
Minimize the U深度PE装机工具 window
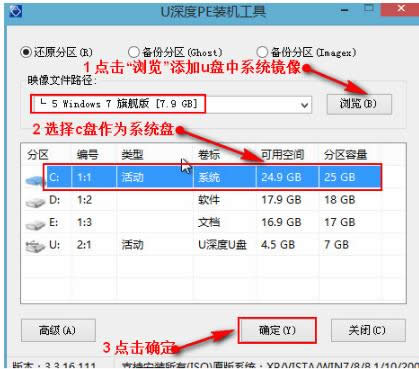pos(345,10)
